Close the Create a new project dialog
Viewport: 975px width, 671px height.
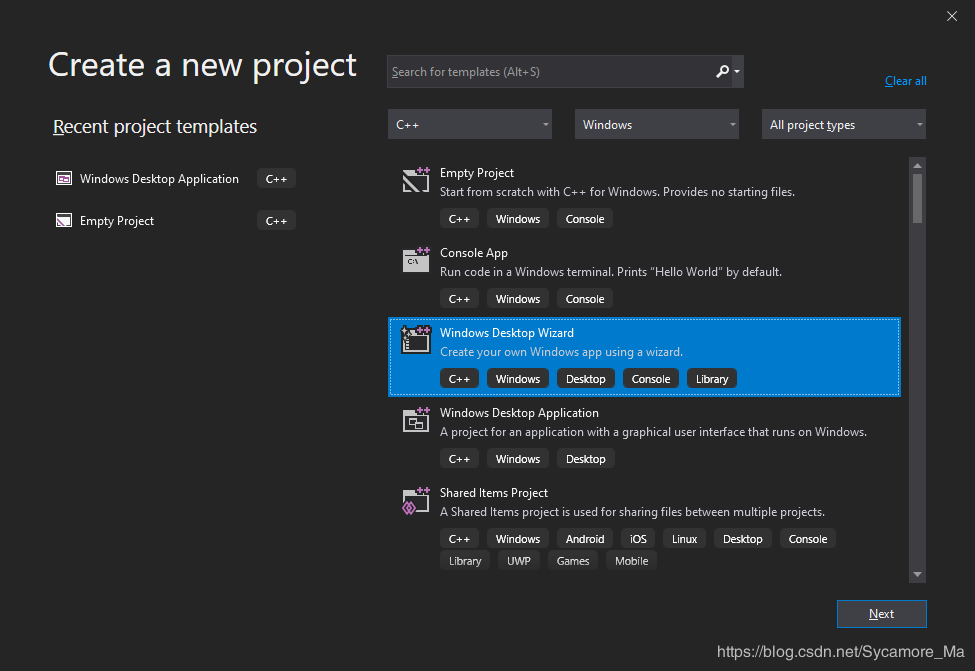click(951, 15)
